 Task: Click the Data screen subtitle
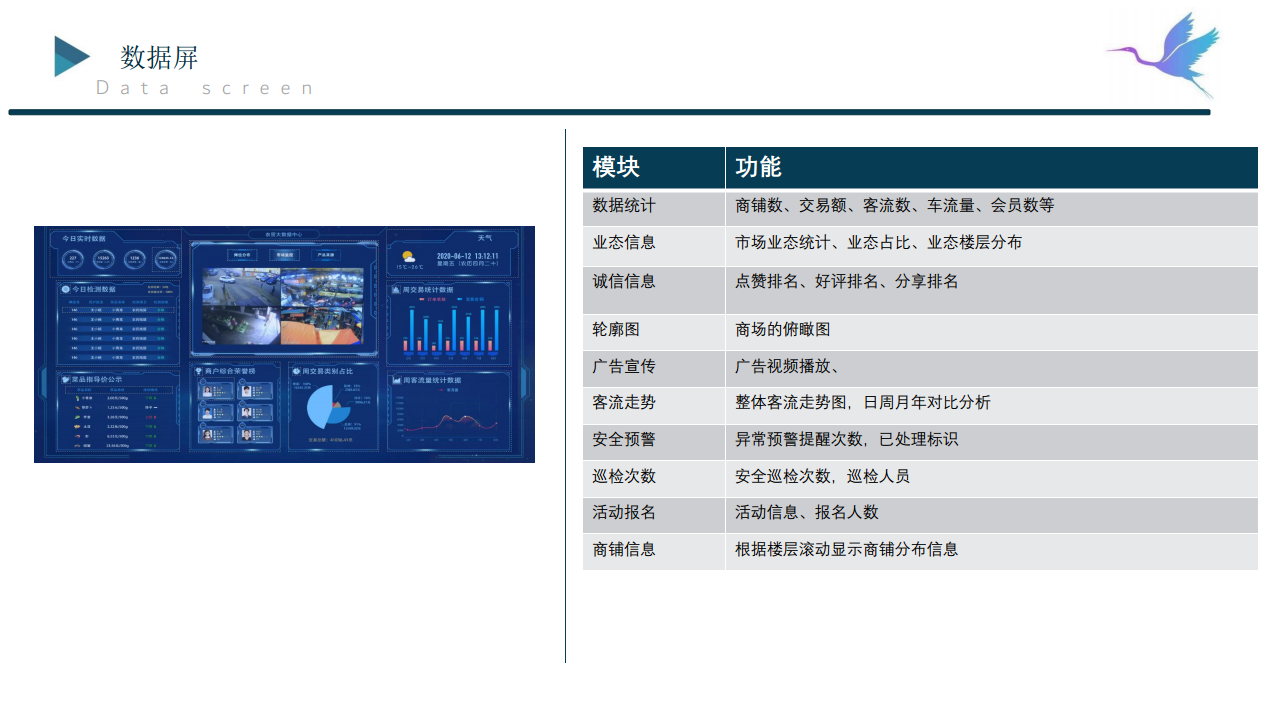coord(205,88)
